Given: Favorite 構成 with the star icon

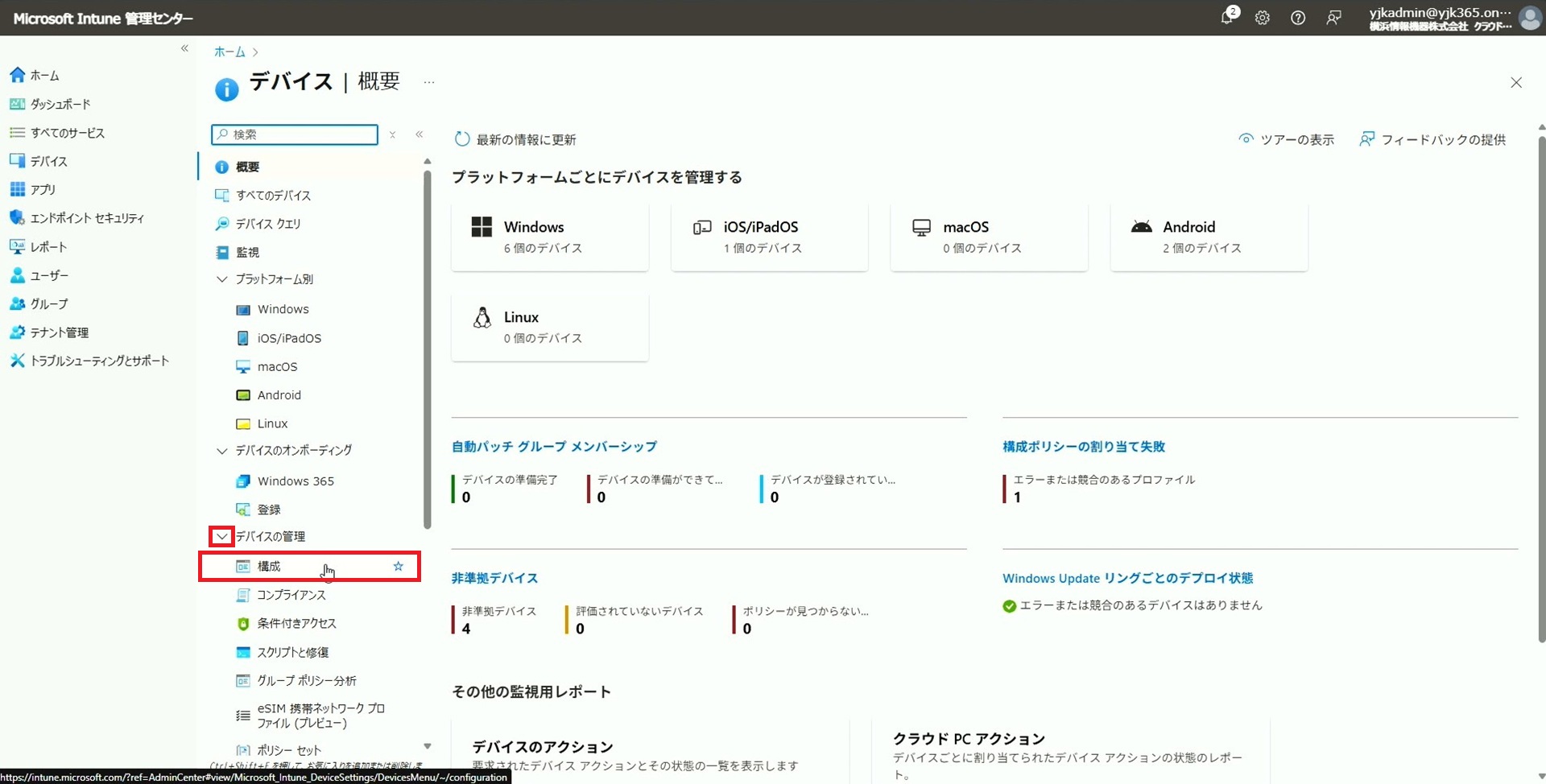Looking at the screenshot, I should pyautogui.click(x=398, y=566).
